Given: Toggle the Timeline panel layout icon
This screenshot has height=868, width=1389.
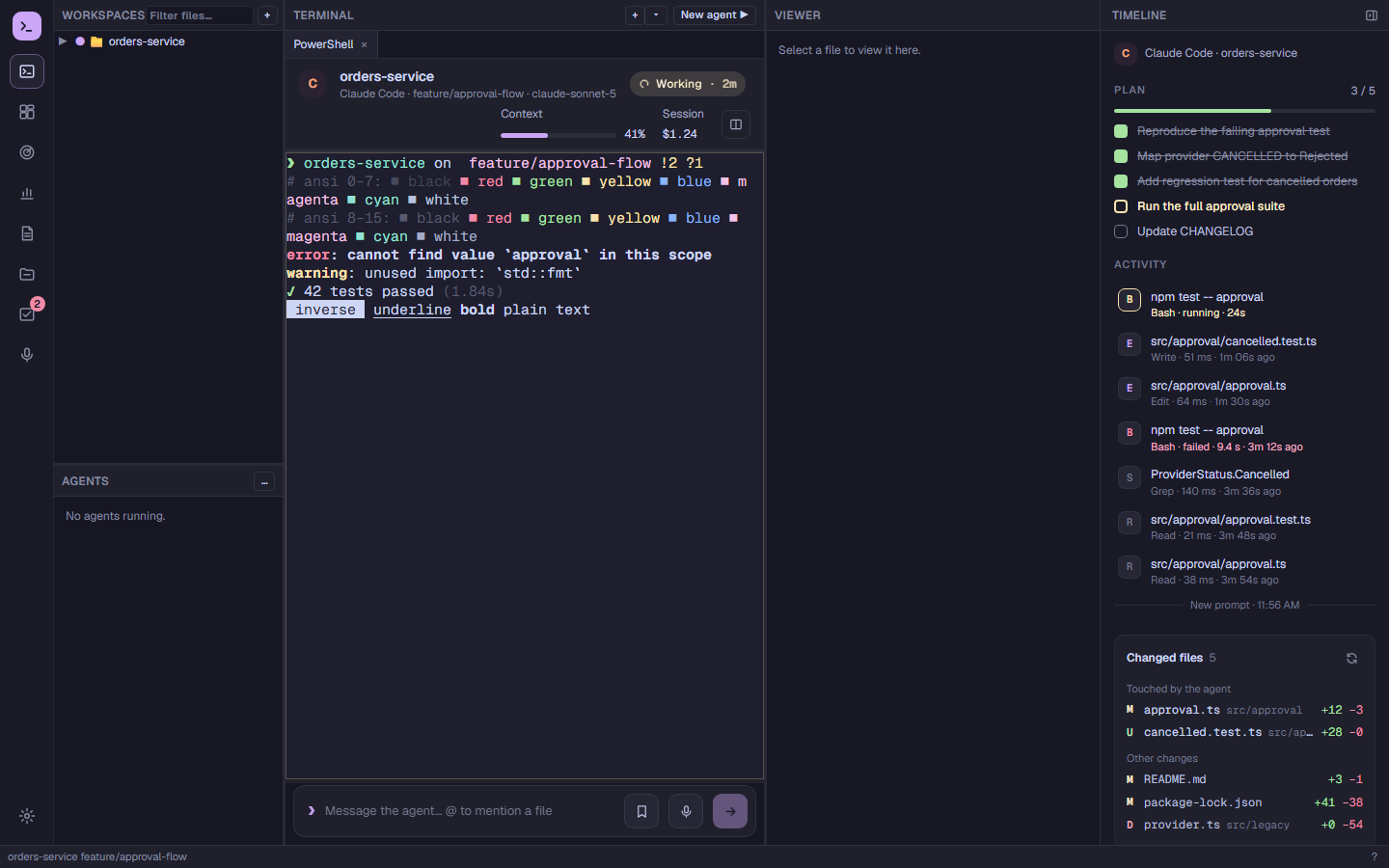Looking at the screenshot, I should (x=1372, y=15).
